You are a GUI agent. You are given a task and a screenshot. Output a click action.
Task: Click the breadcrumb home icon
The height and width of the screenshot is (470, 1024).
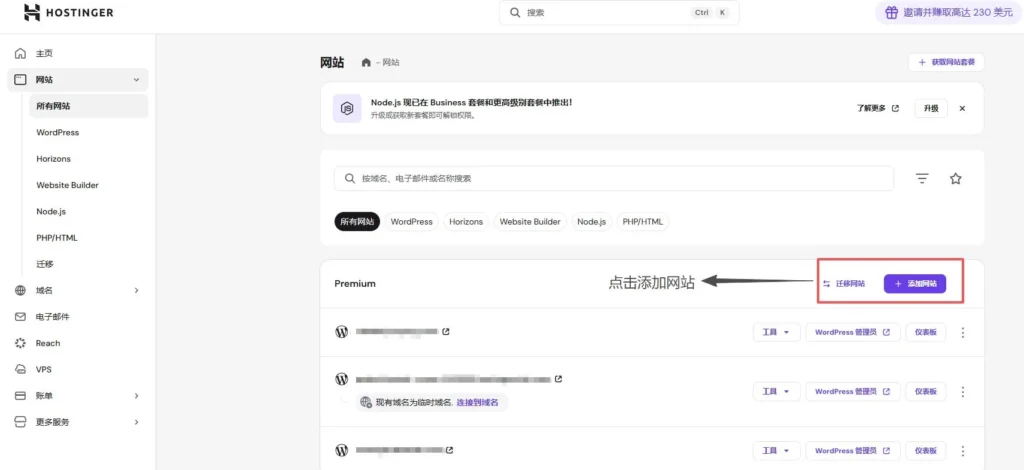(366, 63)
